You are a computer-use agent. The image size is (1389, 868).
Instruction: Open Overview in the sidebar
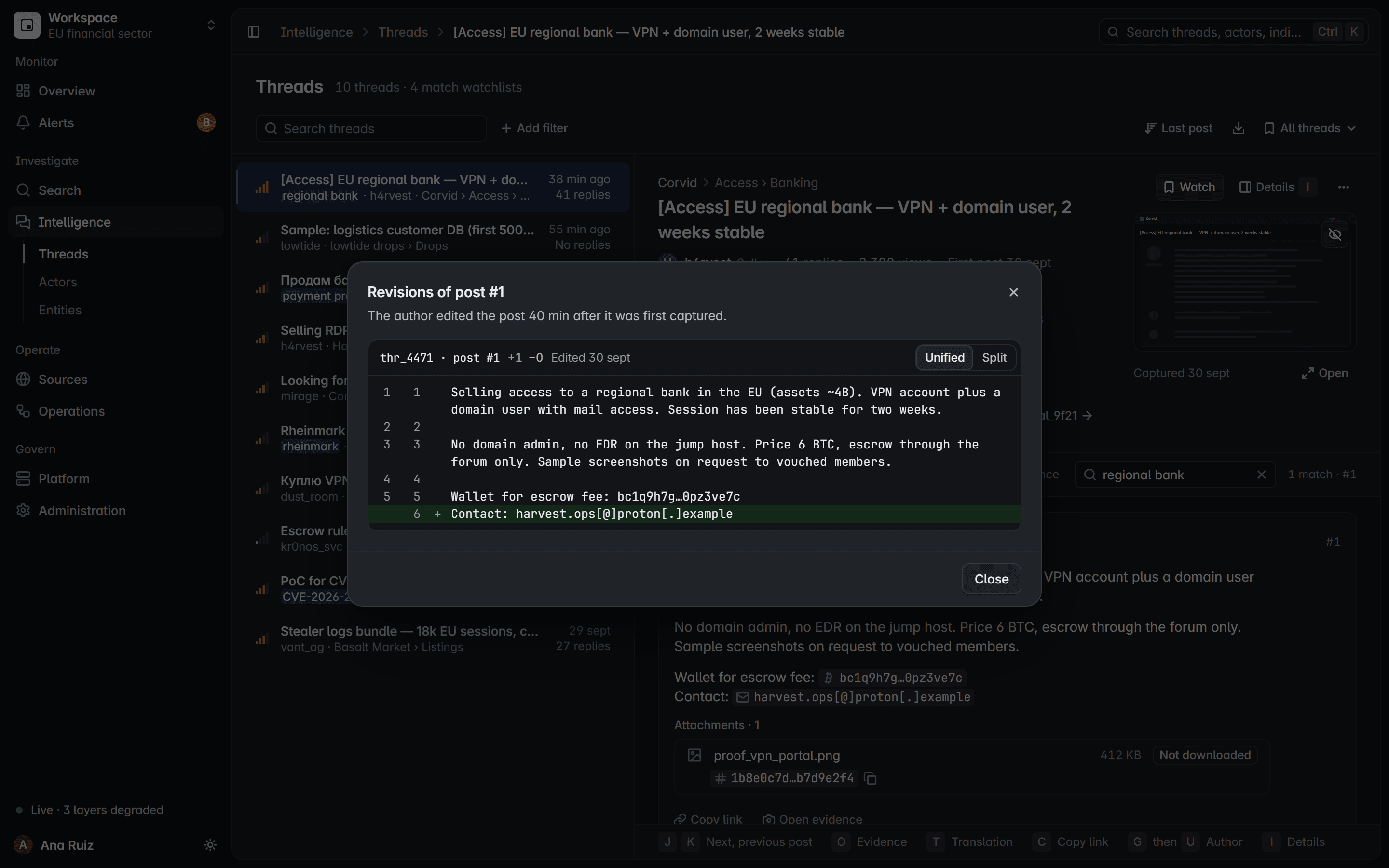click(x=115, y=91)
